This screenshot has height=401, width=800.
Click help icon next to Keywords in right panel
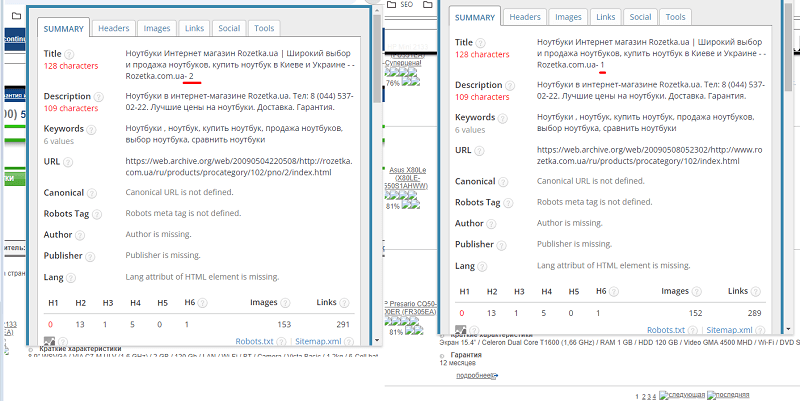pos(503,118)
